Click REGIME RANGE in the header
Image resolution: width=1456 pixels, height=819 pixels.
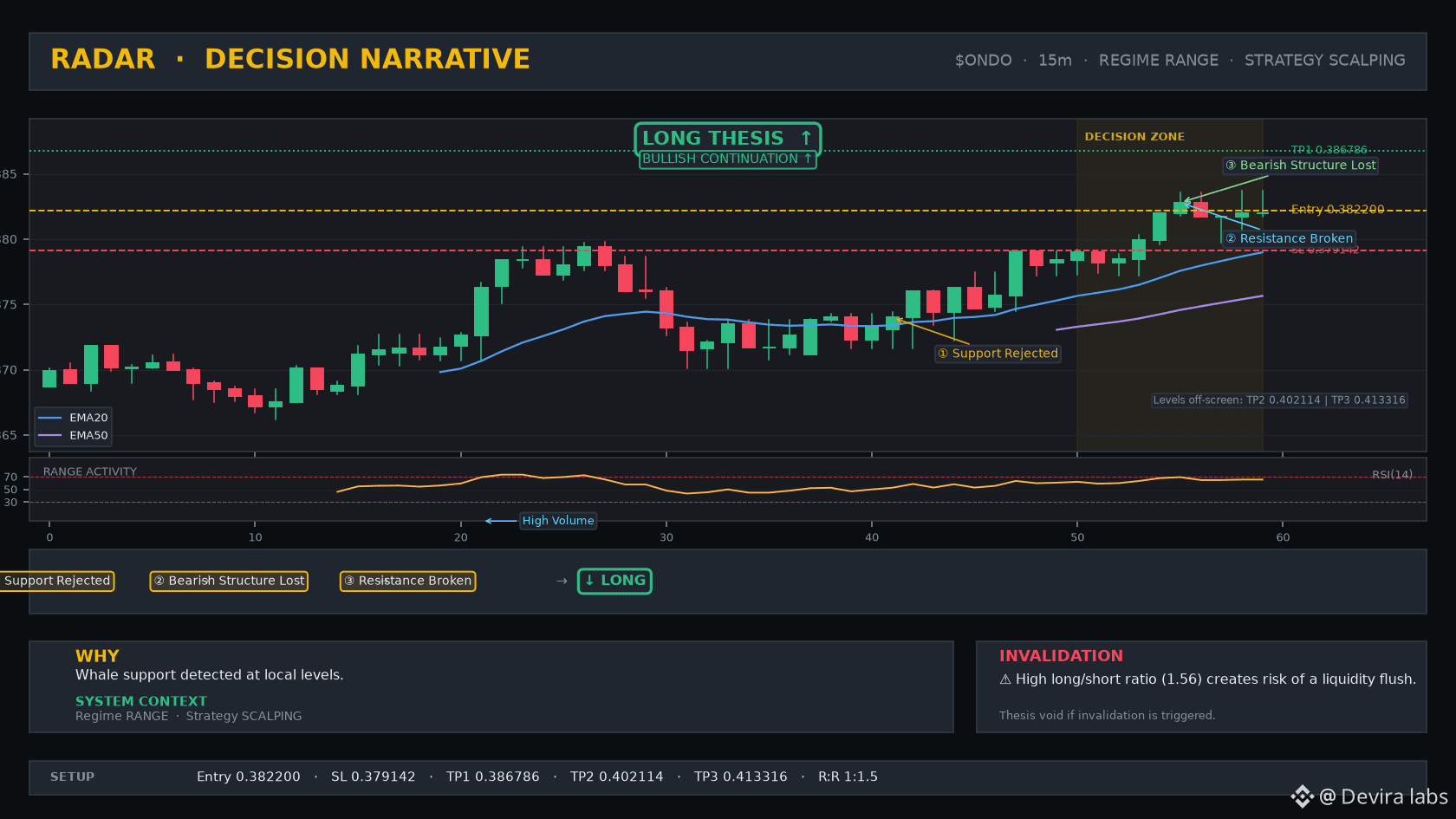pos(1159,61)
